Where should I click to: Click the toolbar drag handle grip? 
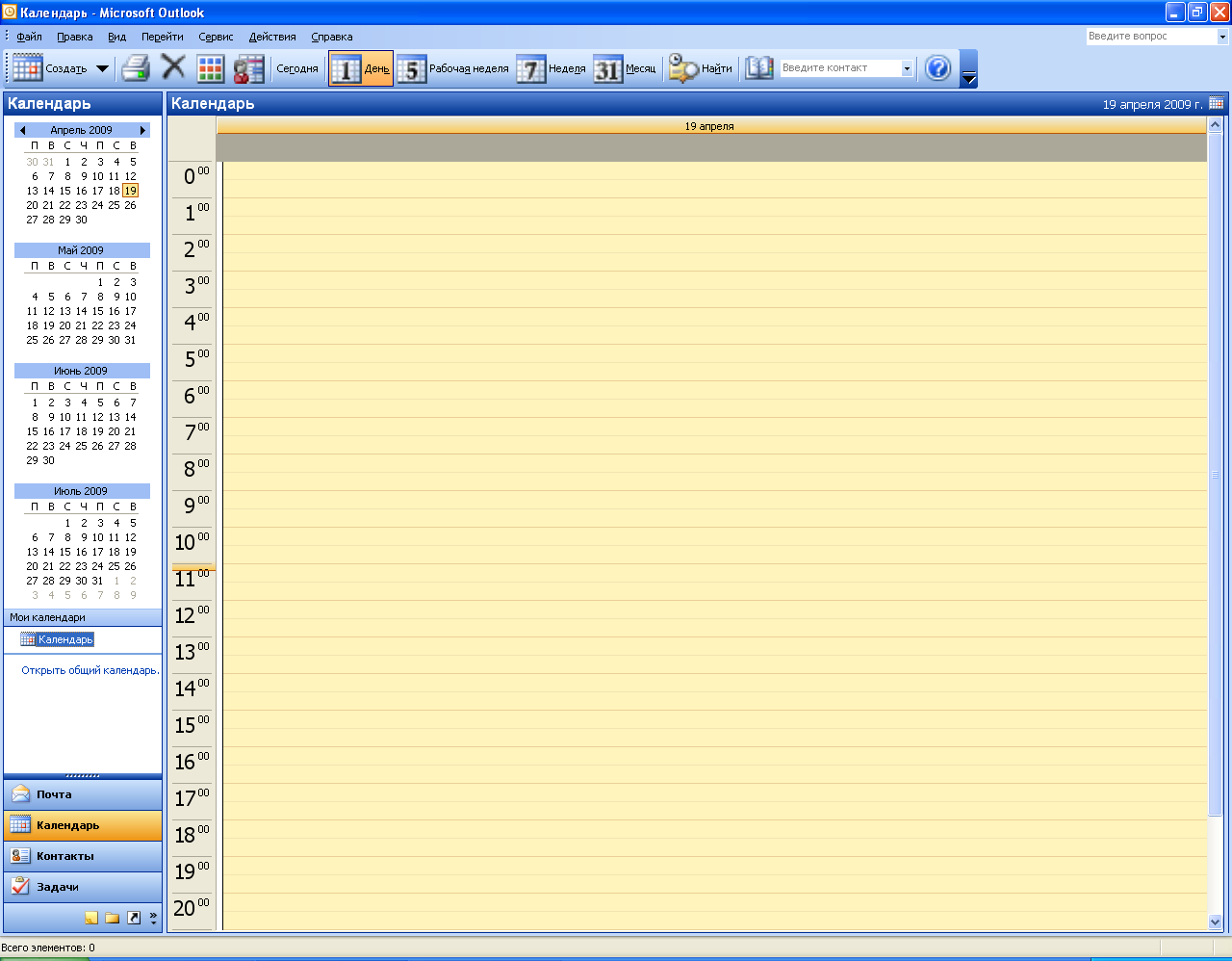(8, 68)
